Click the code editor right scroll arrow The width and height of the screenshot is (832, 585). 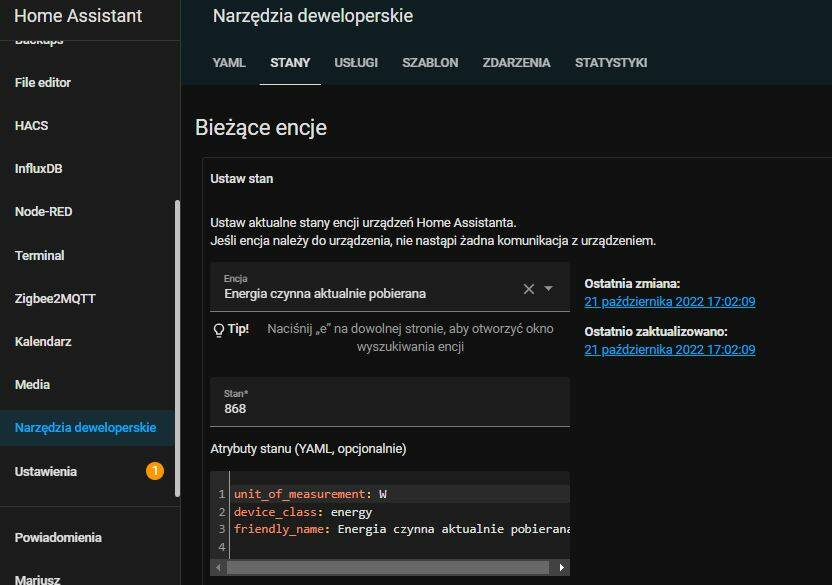point(561,567)
